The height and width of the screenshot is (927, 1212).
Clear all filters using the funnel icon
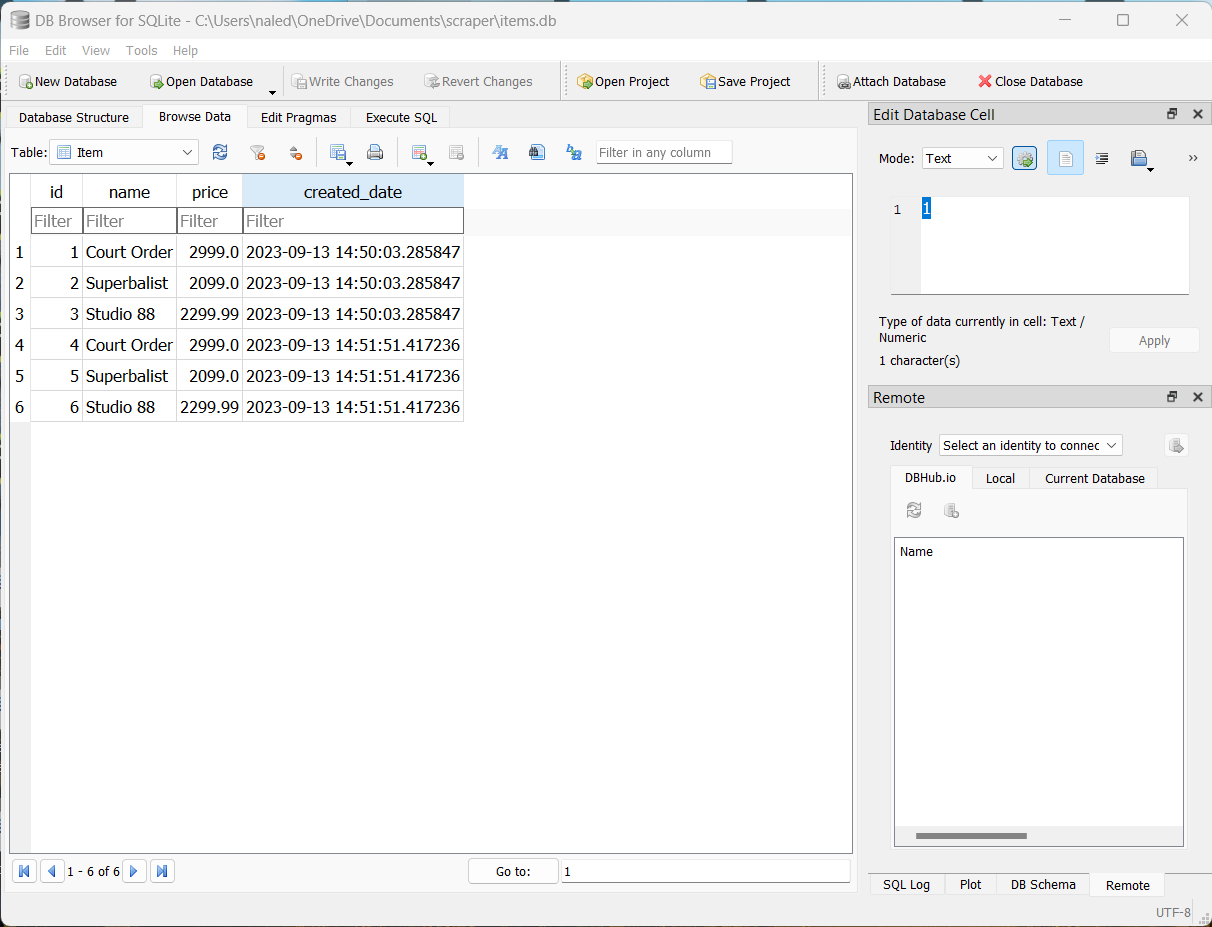pos(257,152)
